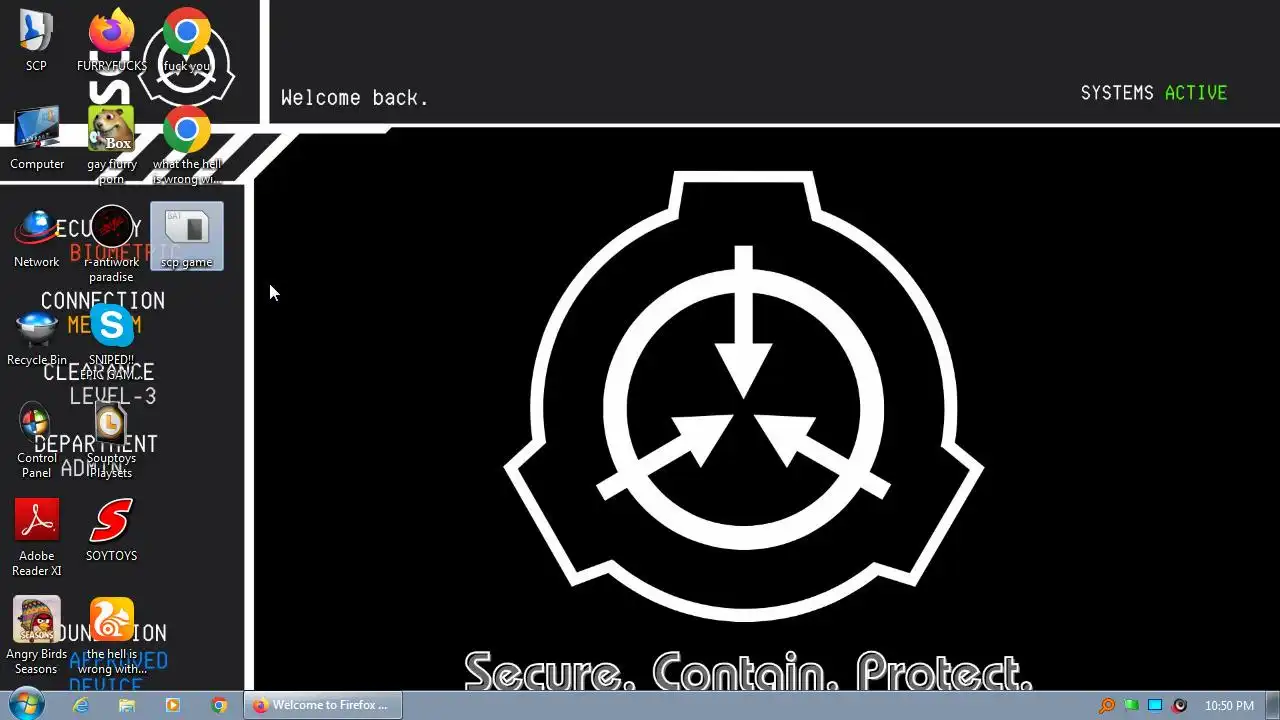Open the Windows Start menu
The image size is (1280, 720).
[x=26, y=705]
